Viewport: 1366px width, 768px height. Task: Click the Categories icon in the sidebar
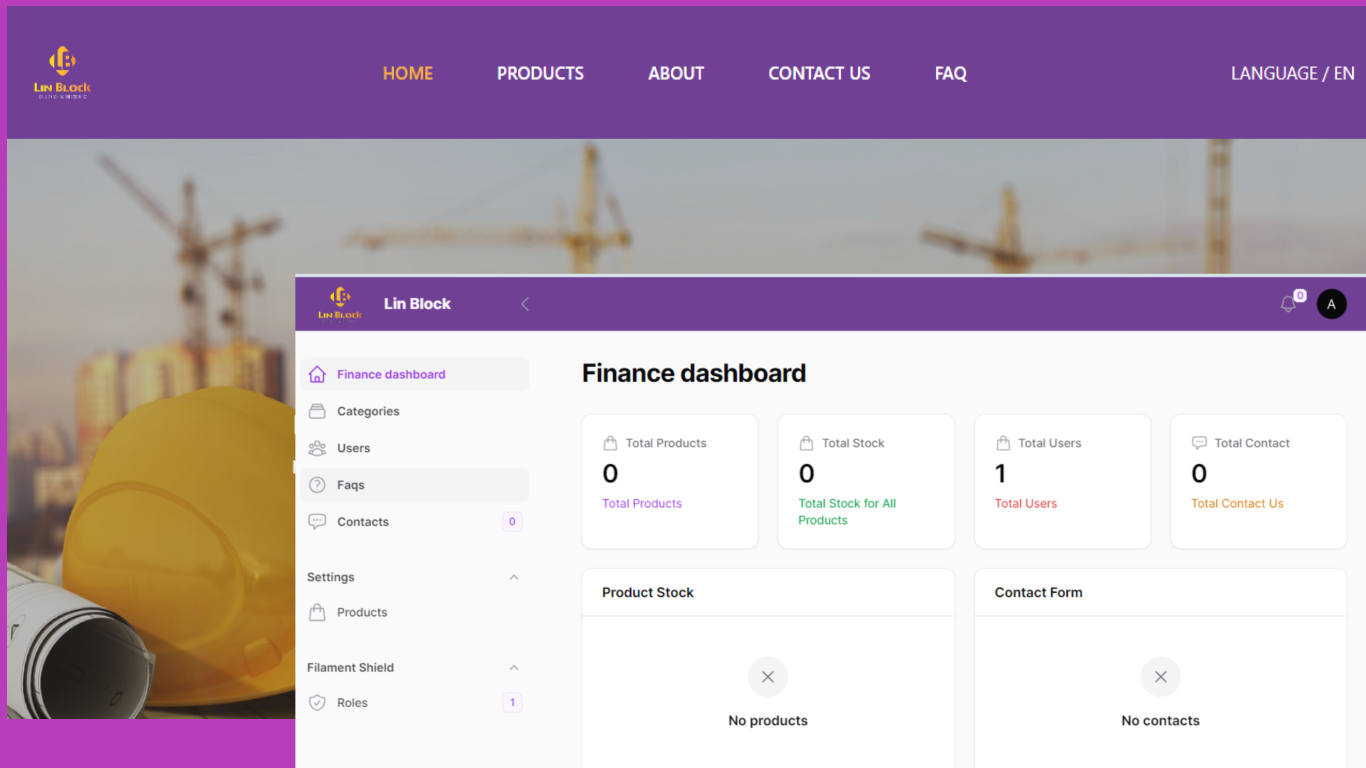click(317, 411)
